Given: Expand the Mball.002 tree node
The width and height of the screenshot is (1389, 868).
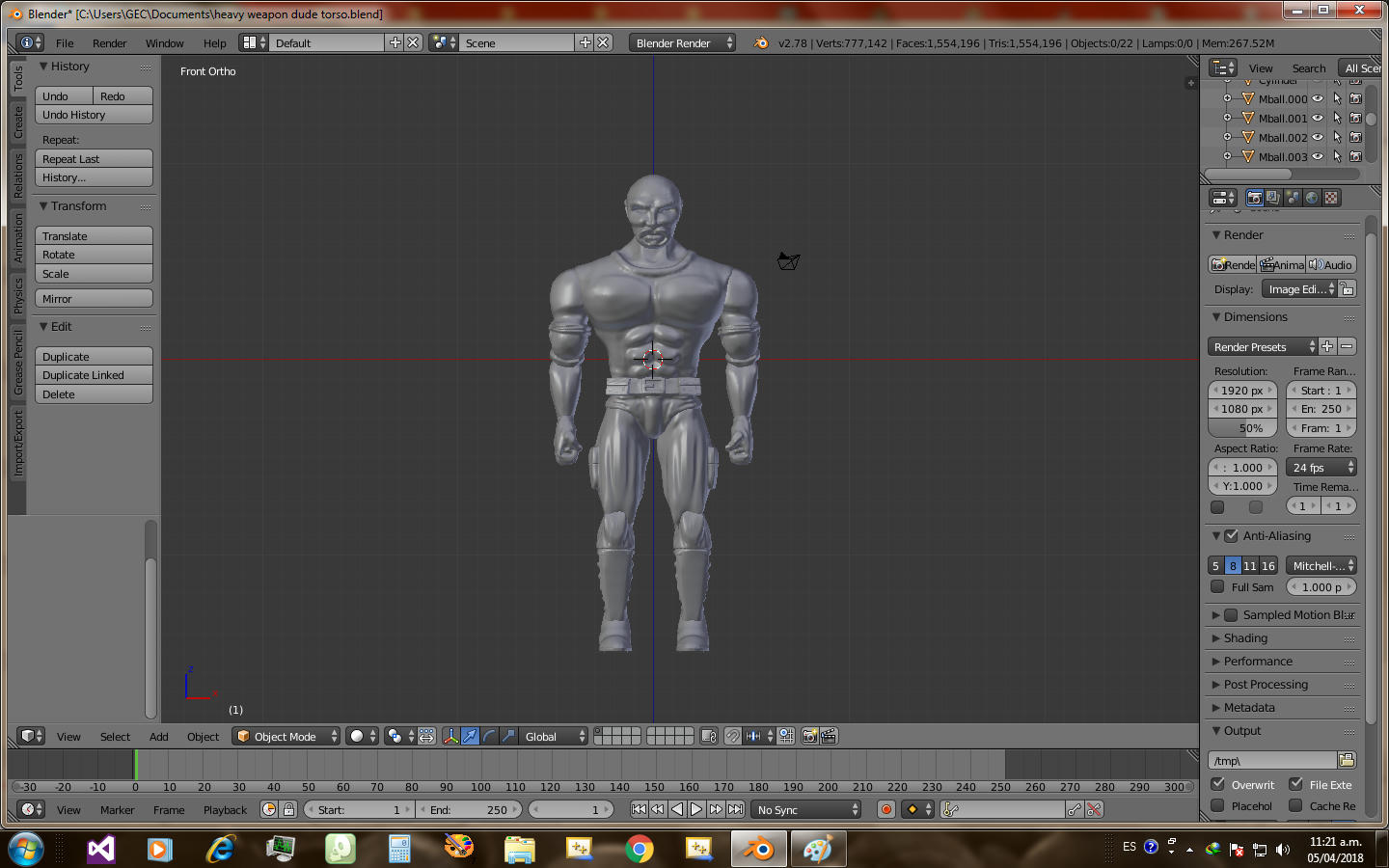Looking at the screenshot, I should pos(1227,137).
